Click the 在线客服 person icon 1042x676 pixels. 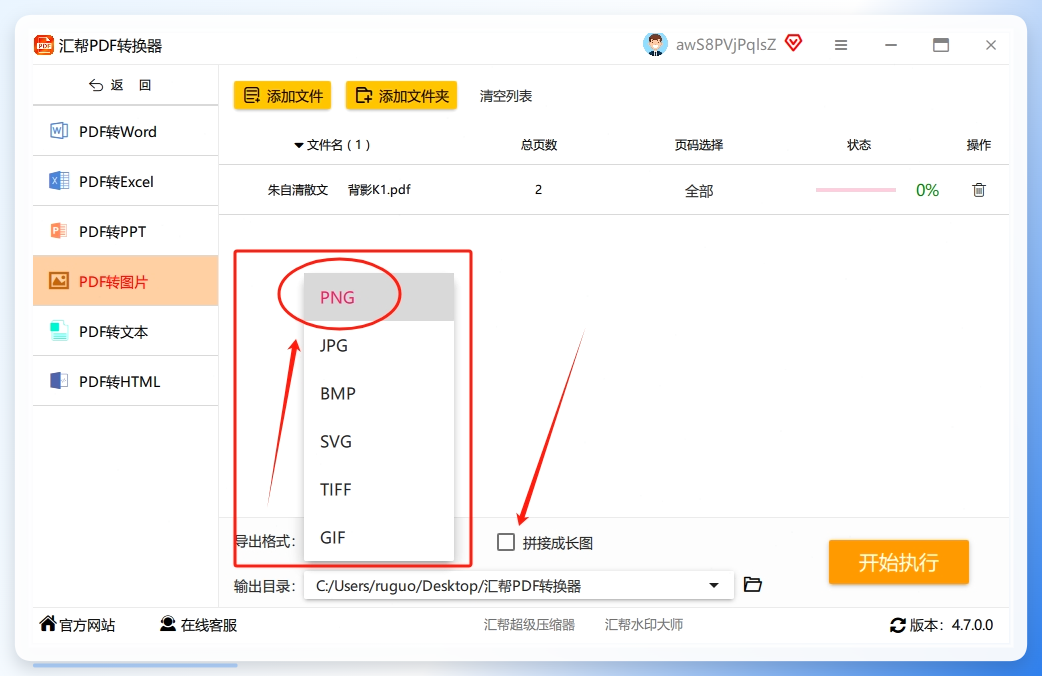pyautogui.click(x=168, y=623)
